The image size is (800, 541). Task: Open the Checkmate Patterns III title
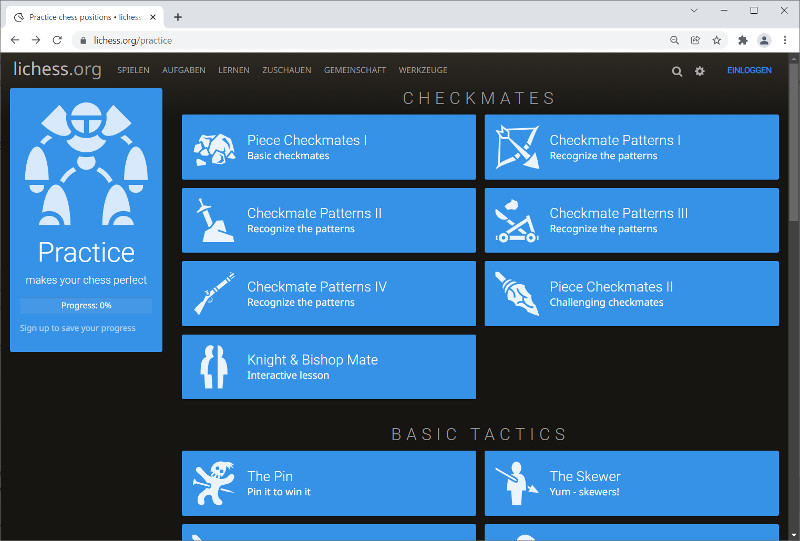[618, 213]
